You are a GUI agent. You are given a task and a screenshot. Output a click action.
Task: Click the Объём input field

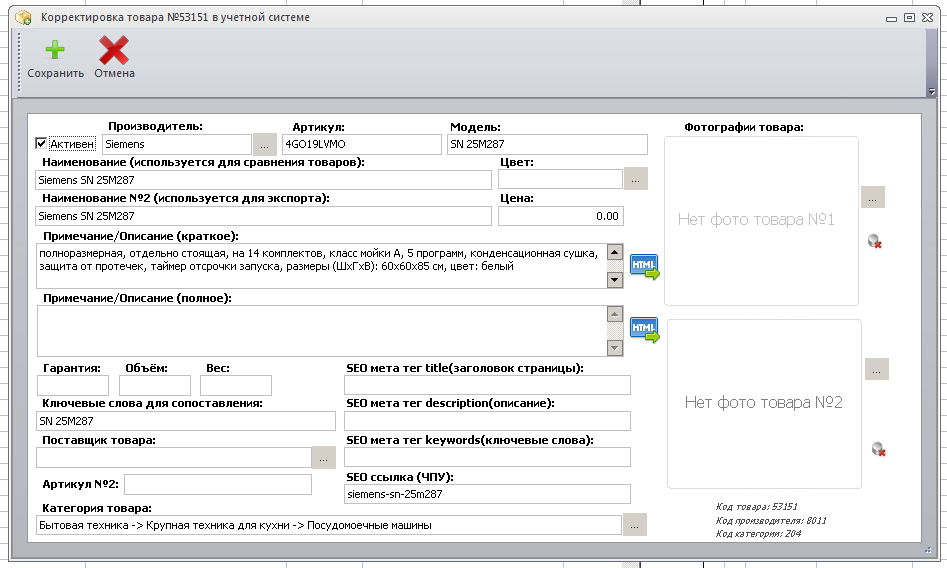(155, 386)
